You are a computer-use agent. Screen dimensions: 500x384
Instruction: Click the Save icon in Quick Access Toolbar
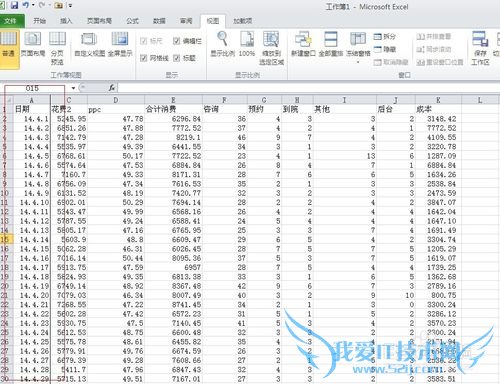tap(14, 5)
